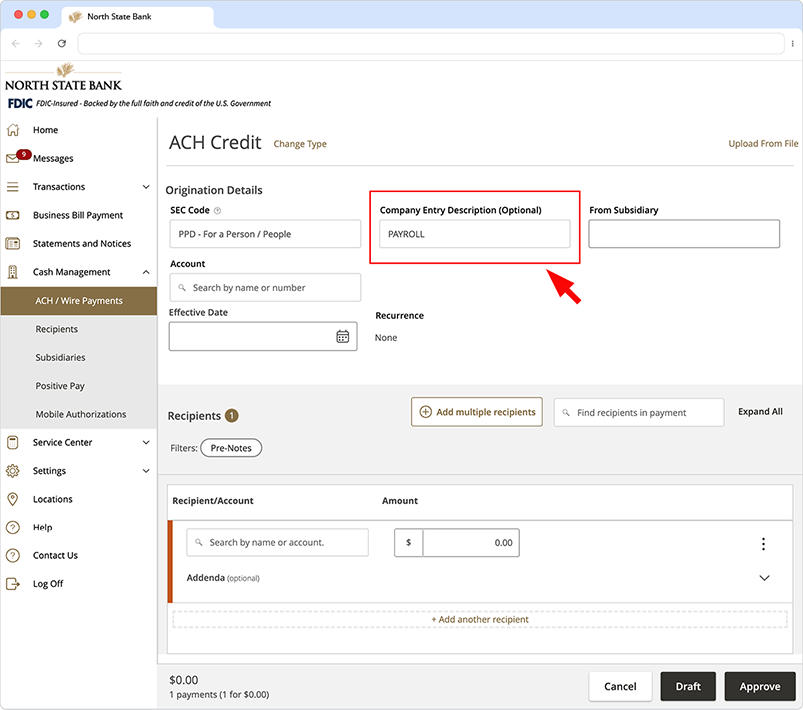
Task: Click the Approve button
Action: (759, 686)
